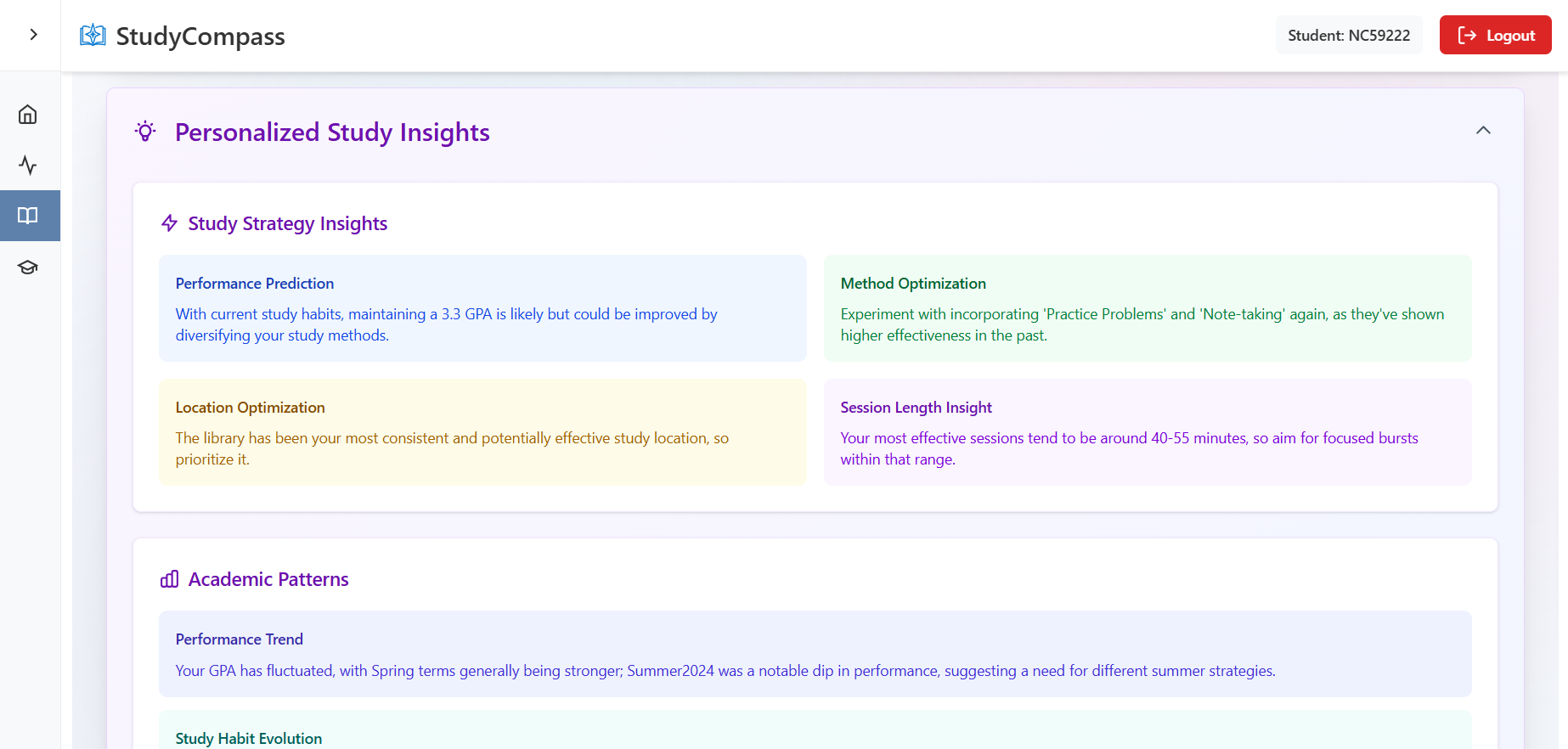The height and width of the screenshot is (749, 1568).
Task: Click the 'Practice Problems' recommendation text
Action: click(1142, 324)
